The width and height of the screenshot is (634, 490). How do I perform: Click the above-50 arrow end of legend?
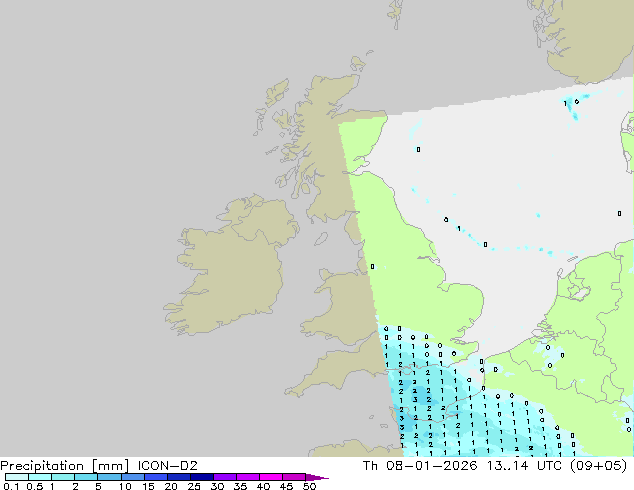pos(317,477)
